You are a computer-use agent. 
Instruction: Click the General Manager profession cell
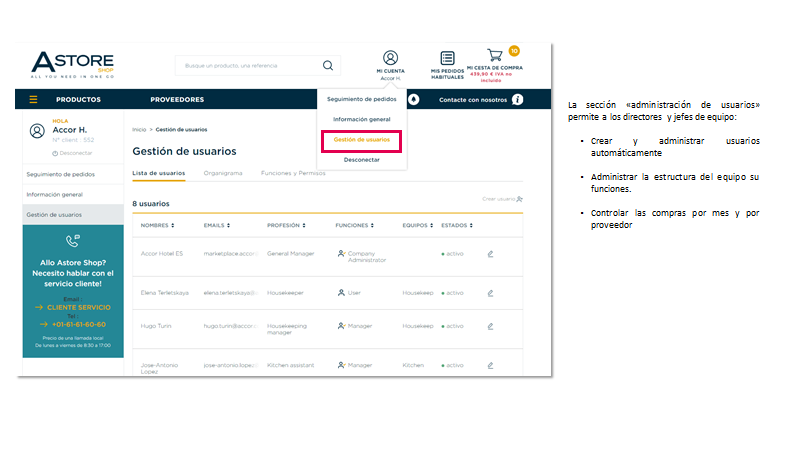(x=291, y=254)
